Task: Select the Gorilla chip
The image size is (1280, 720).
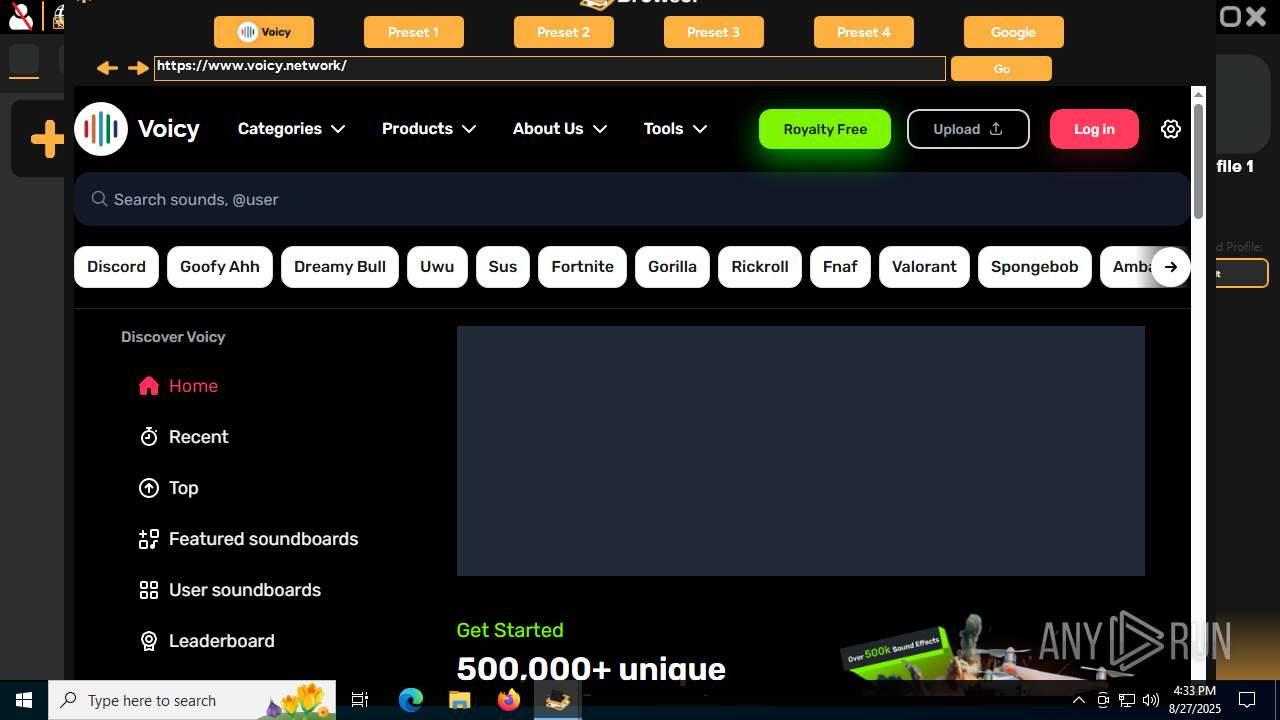Action: tap(672, 267)
